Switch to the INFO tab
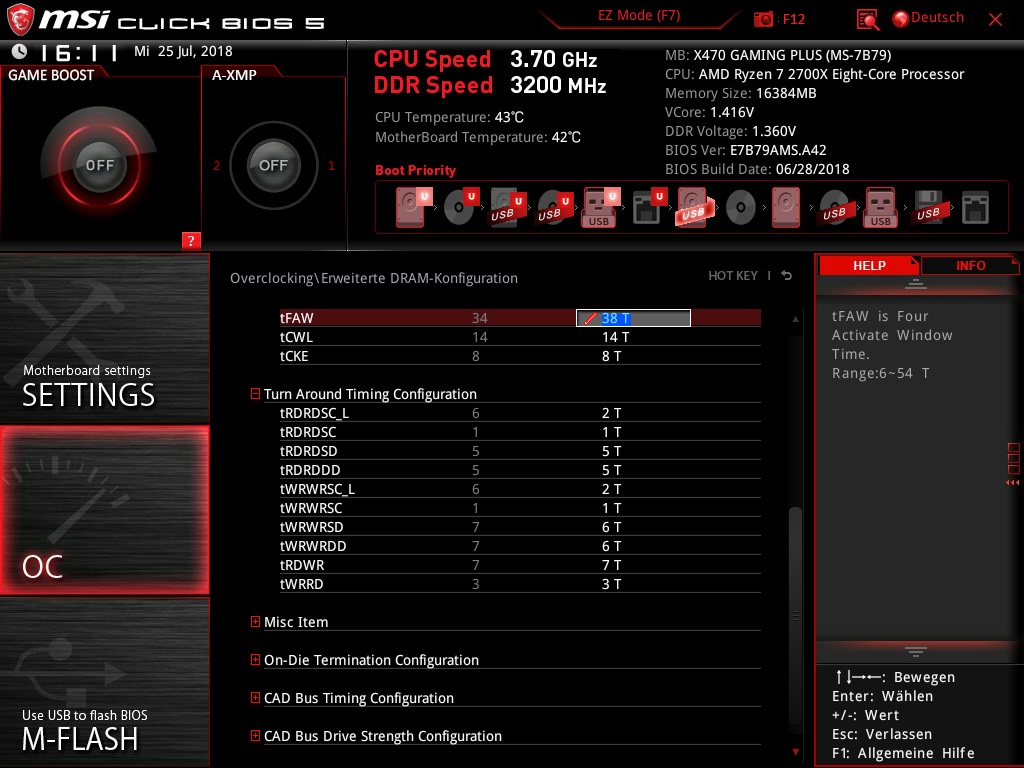 970,266
